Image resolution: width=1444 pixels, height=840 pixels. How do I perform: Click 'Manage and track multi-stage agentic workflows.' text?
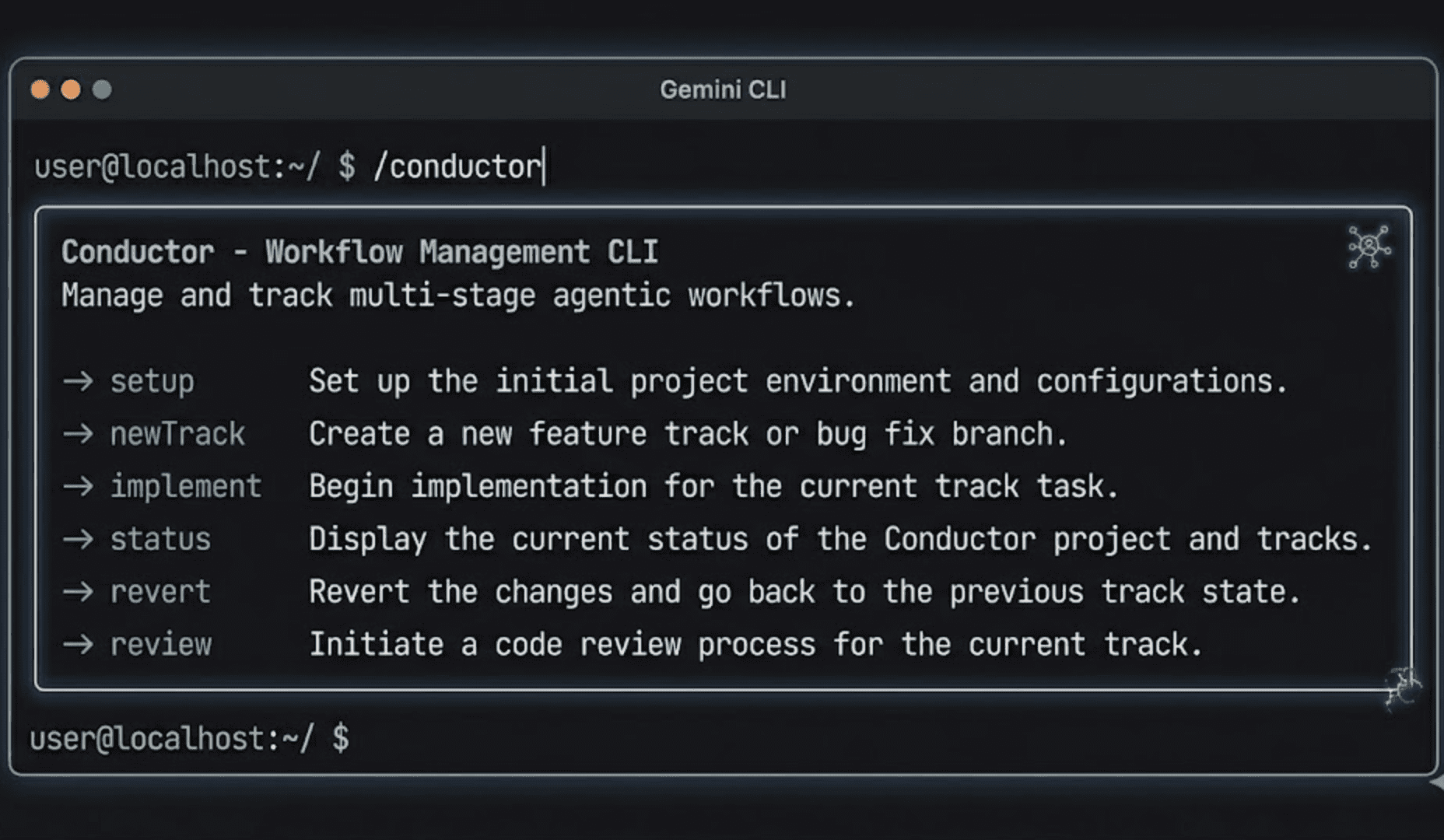point(458,296)
